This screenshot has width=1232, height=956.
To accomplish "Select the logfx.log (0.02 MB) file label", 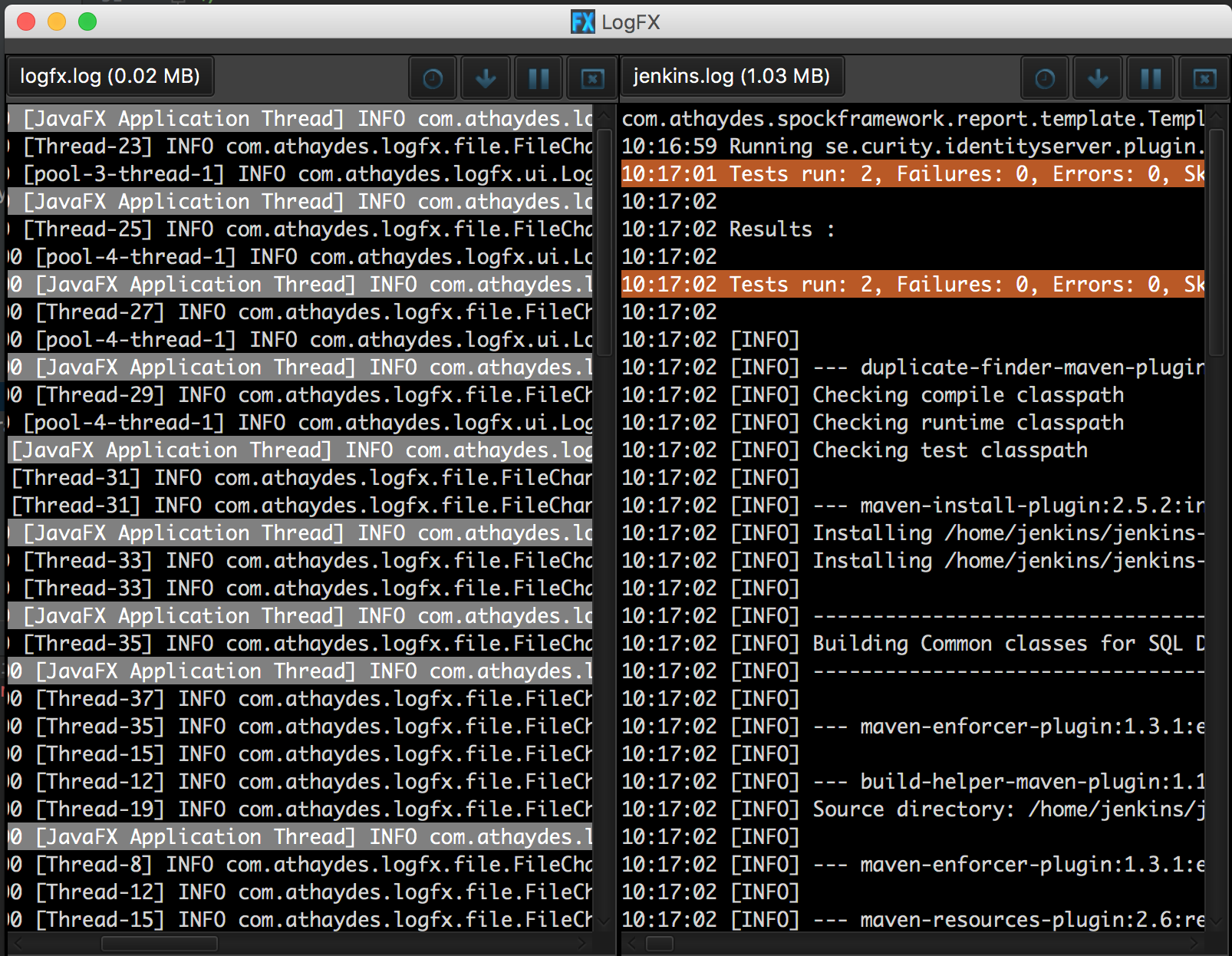I will (x=110, y=76).
